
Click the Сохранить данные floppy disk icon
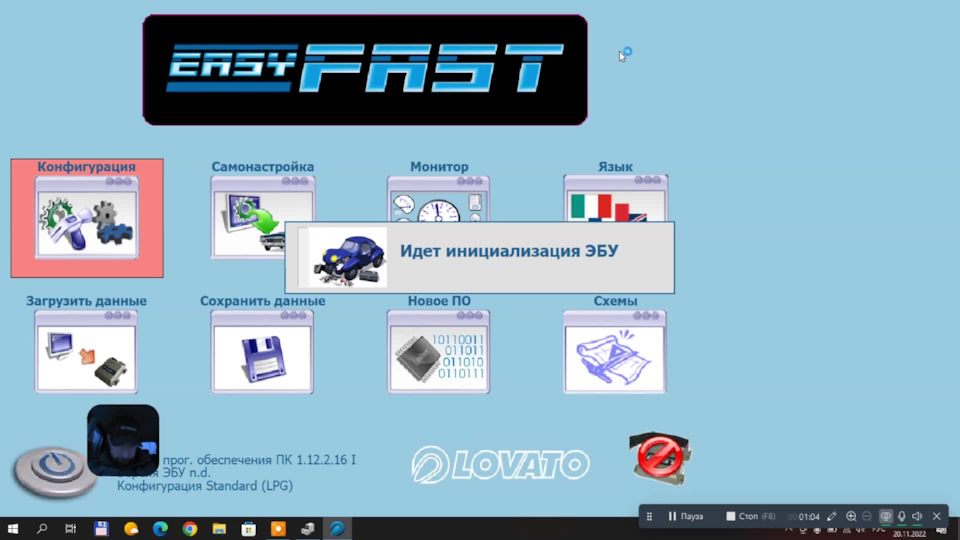[262, 351]
